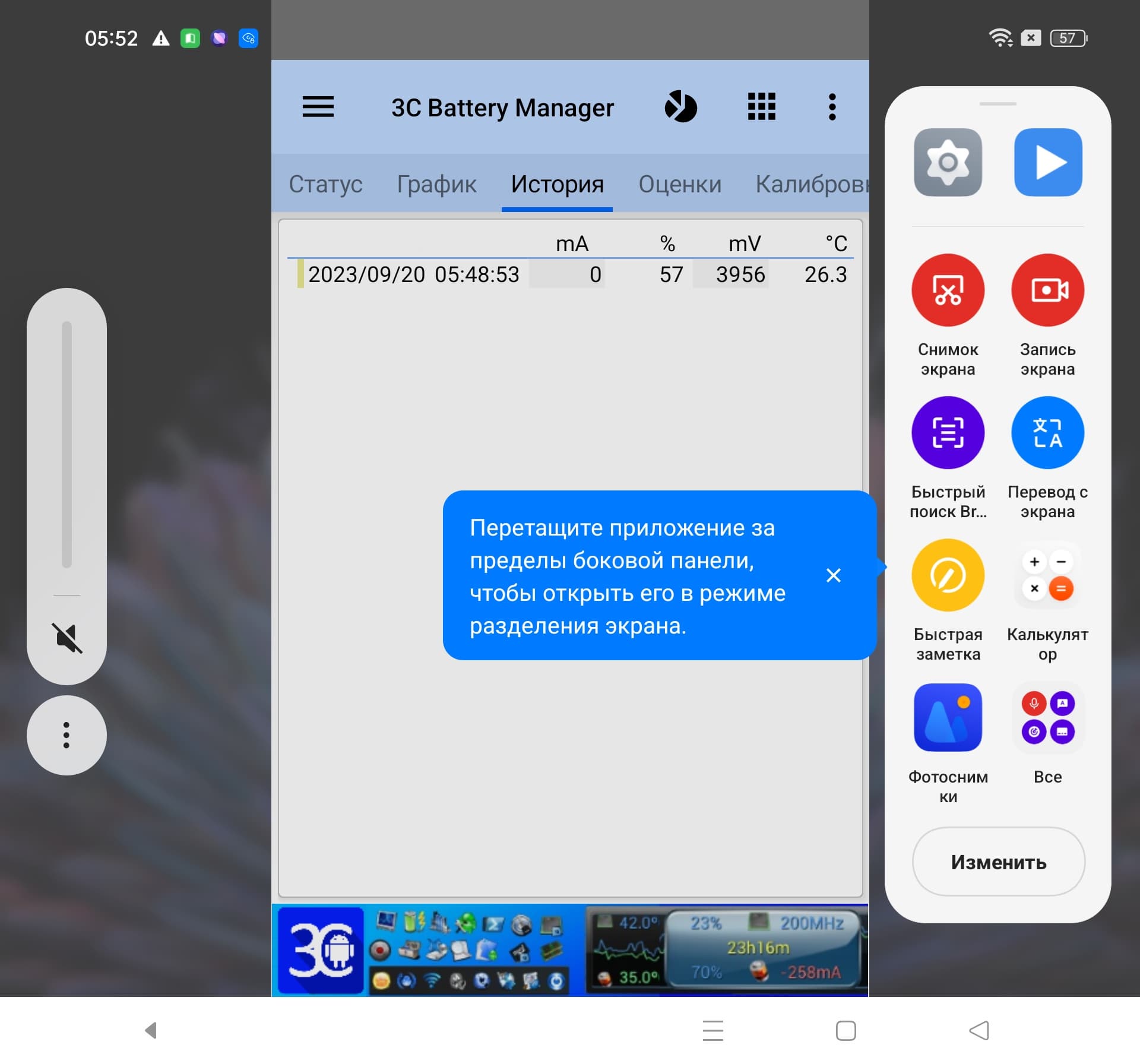Expand volume panel three-dot options

pyautogui.click(x=66, y=735)
